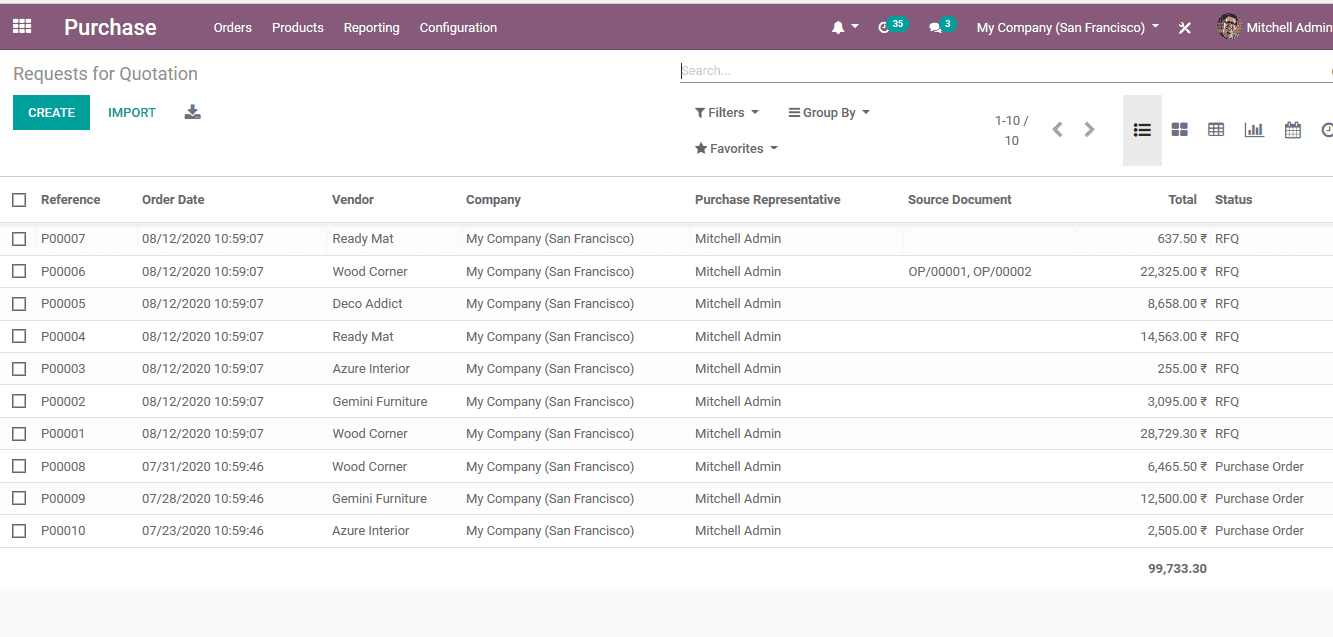This screenshot has width=1333, height=637.
Task: Sort by the Vendor column header
Action: (x=353, y=200)
